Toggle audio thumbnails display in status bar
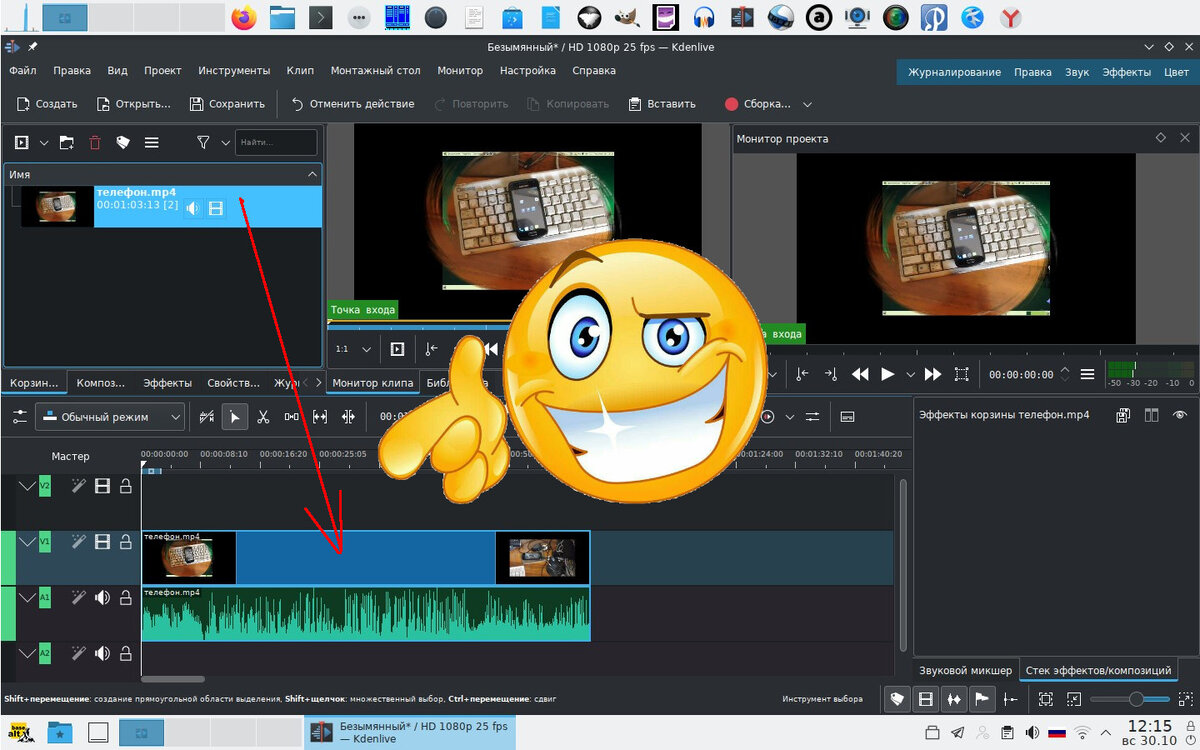1200x750 pixels. click(x=954, y=700)
